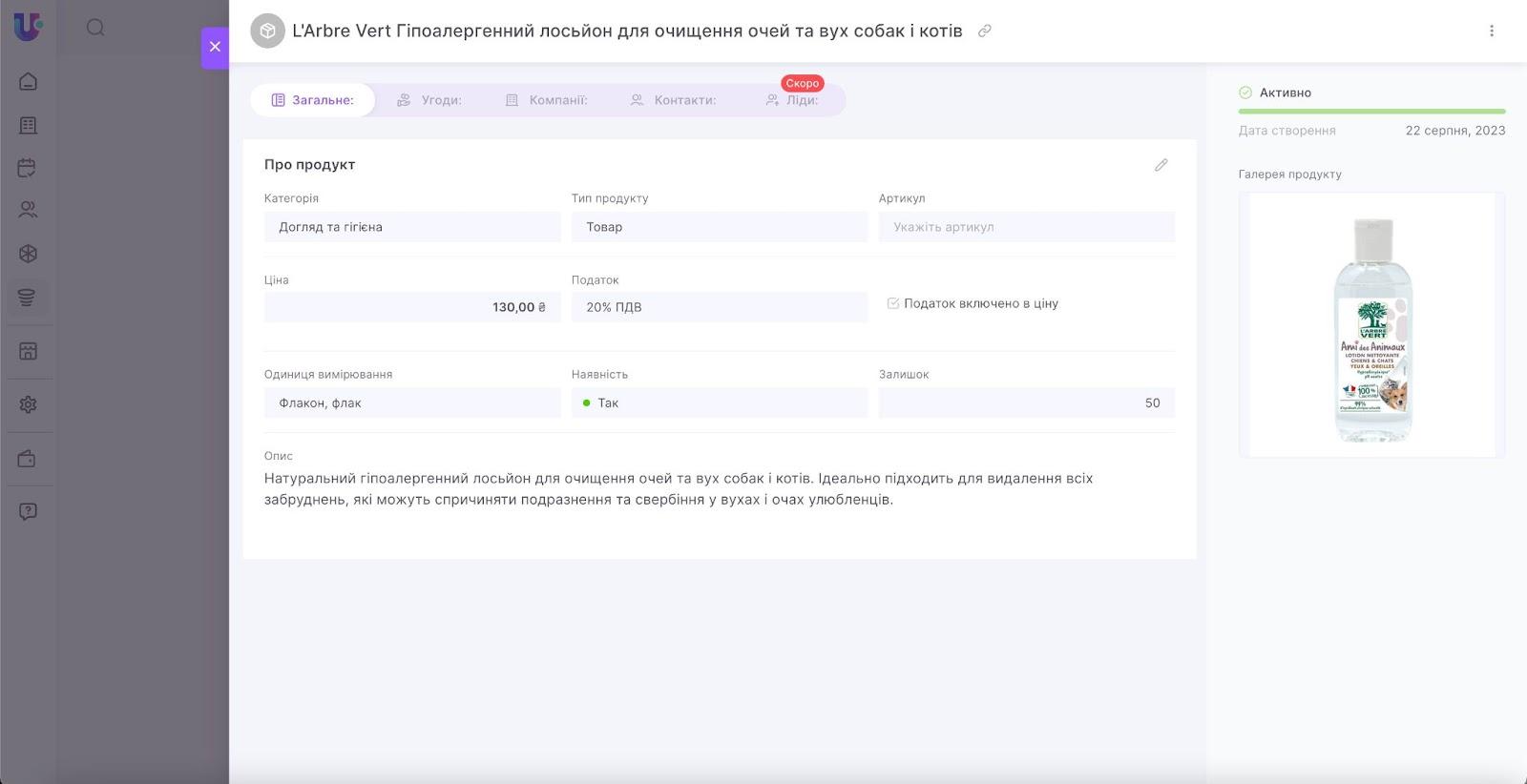Open the three-dot more options menu
This screenshot has width=1527, height=784.
[x=1492, y=31]
